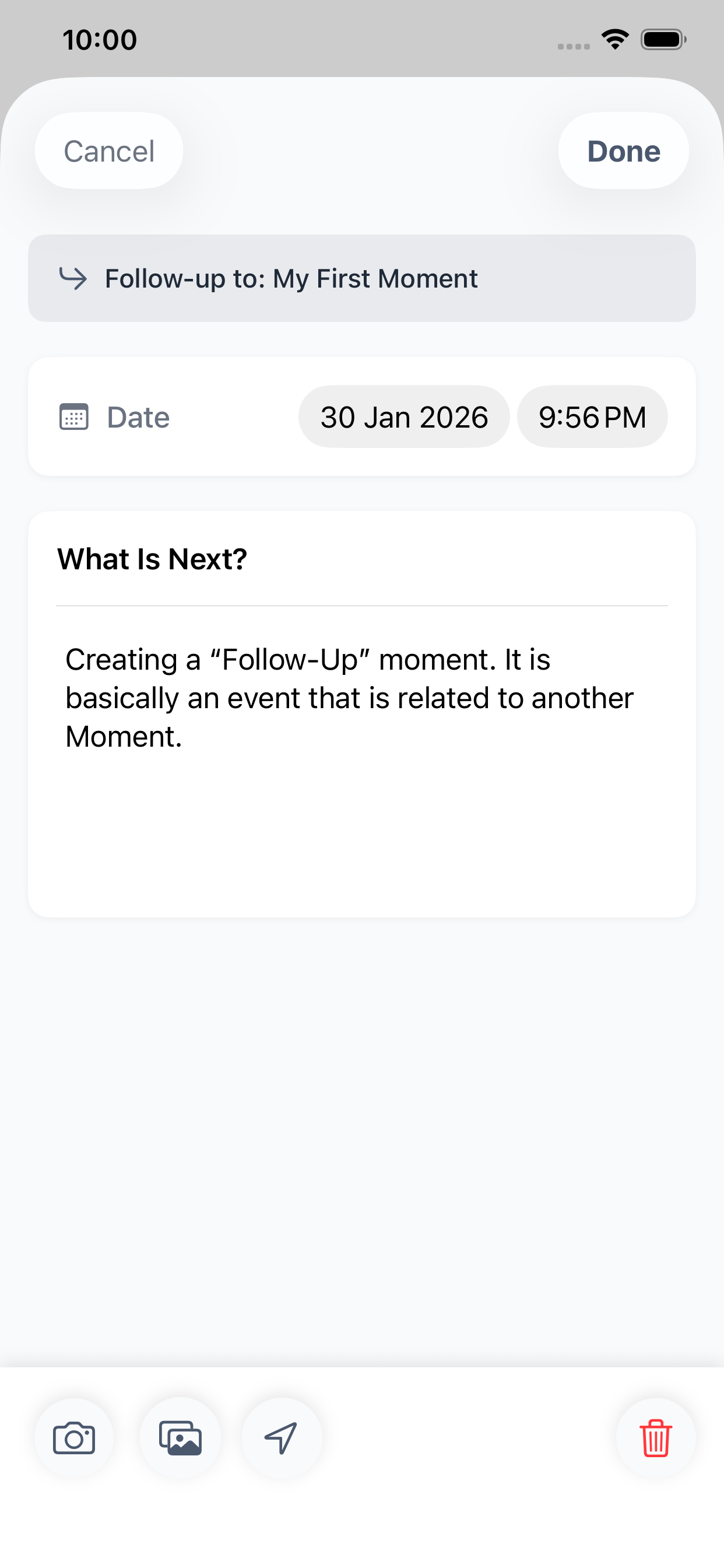Click the calendar icon beside Date

[x=74, y=417]
